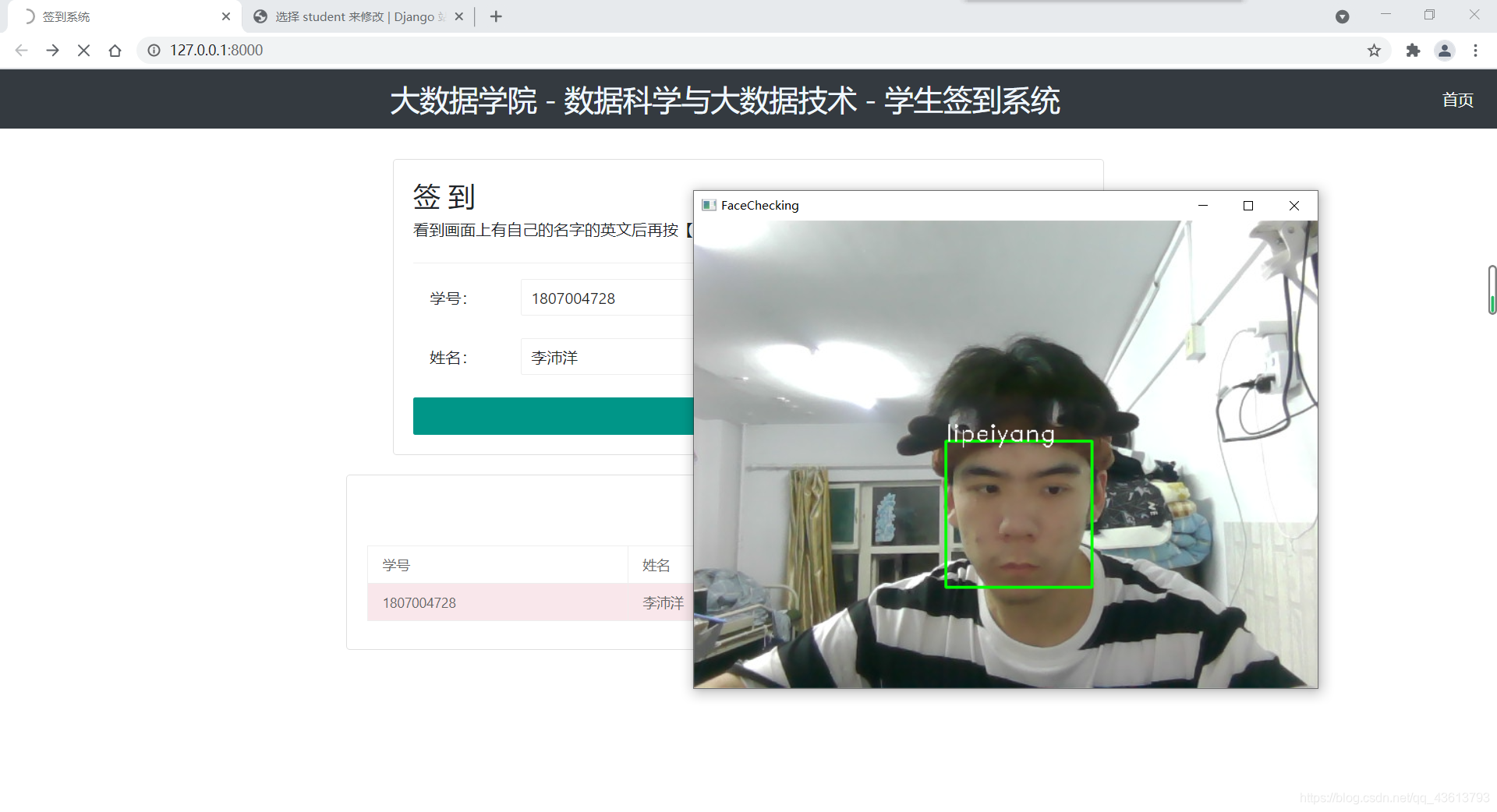Click the FaceChecking window title bar icon
The image size is (1497, 812).
pos(709,205)
